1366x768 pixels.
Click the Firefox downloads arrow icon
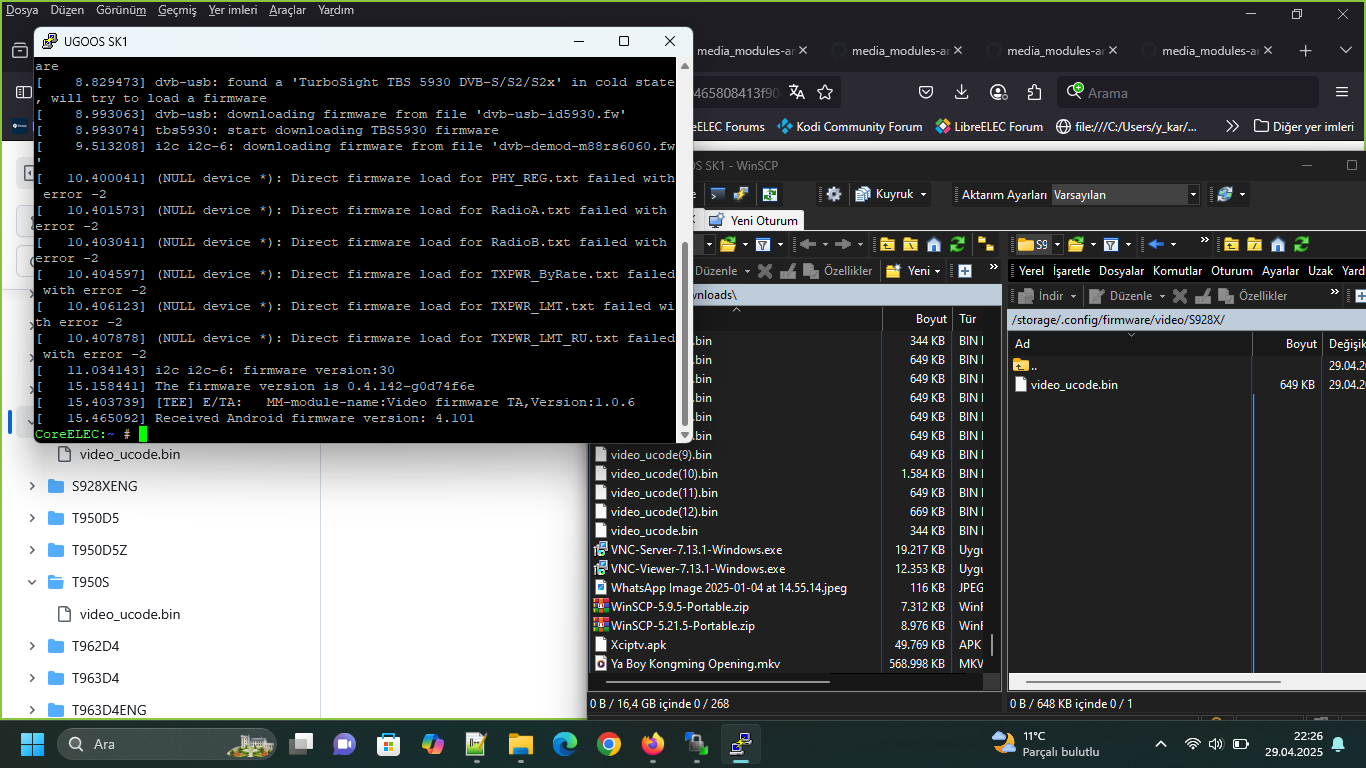[961, 92]
